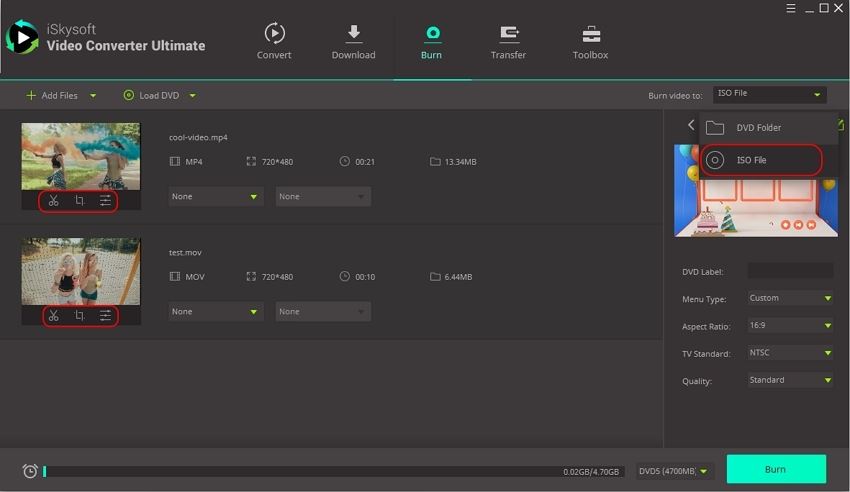Expand the Quality Standard dropdown
This screenshot has width=850, height=492.
click(x=790, y=380)
